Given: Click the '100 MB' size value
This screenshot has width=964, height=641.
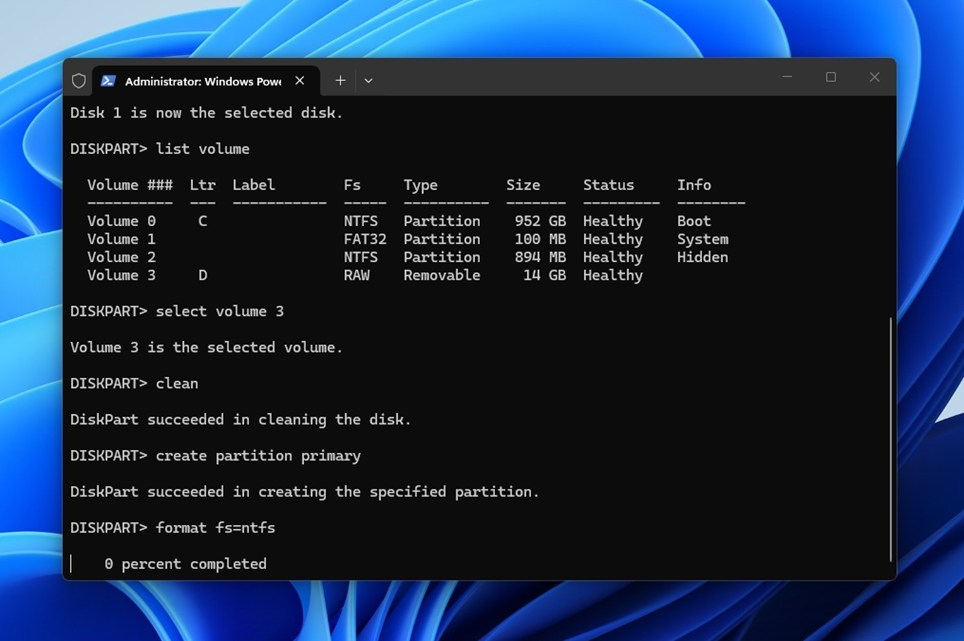Looking at the screenshot, I should coord(540,239).
